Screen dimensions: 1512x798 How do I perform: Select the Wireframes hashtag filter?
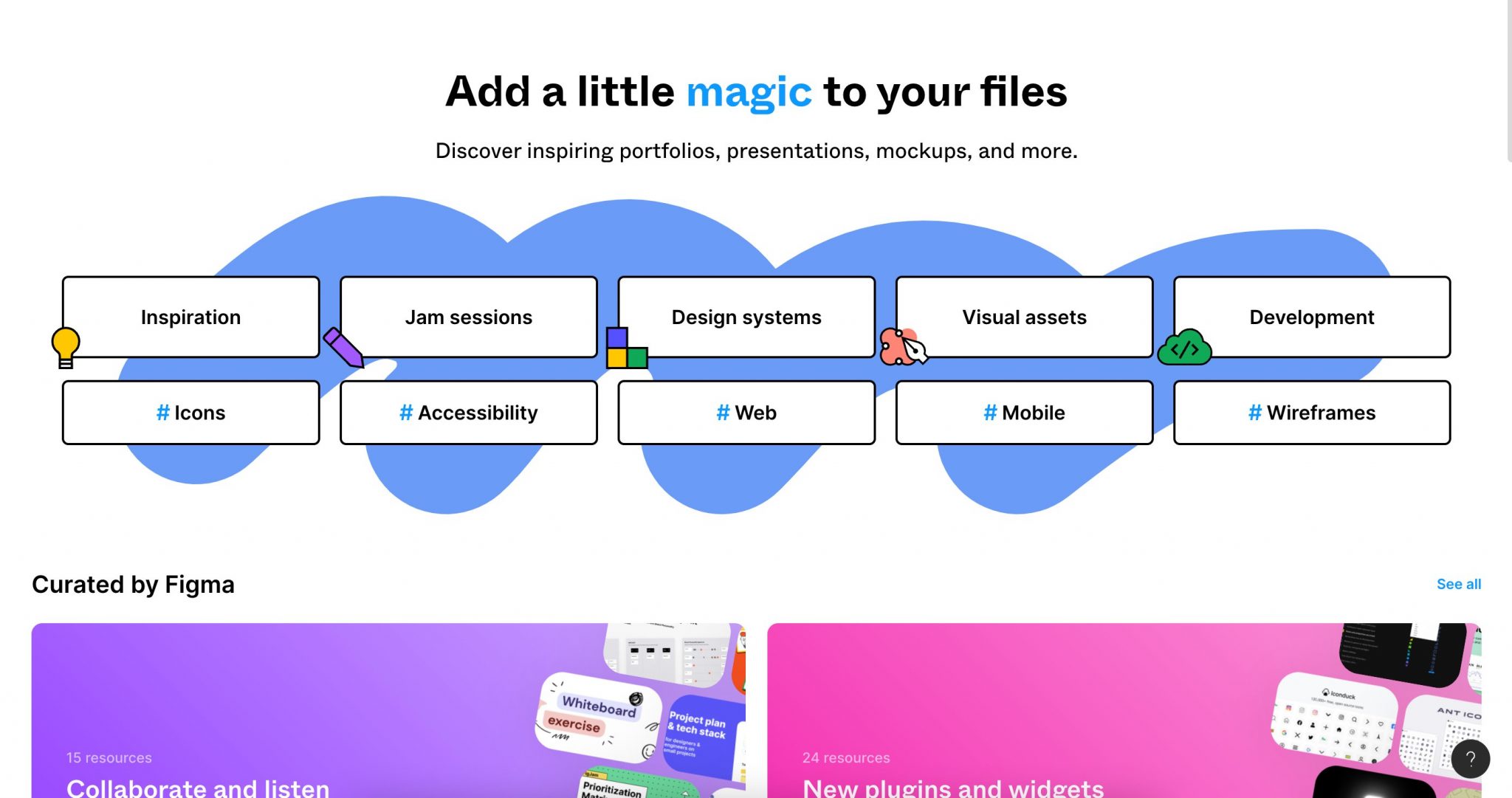(x=1312, y=411)
